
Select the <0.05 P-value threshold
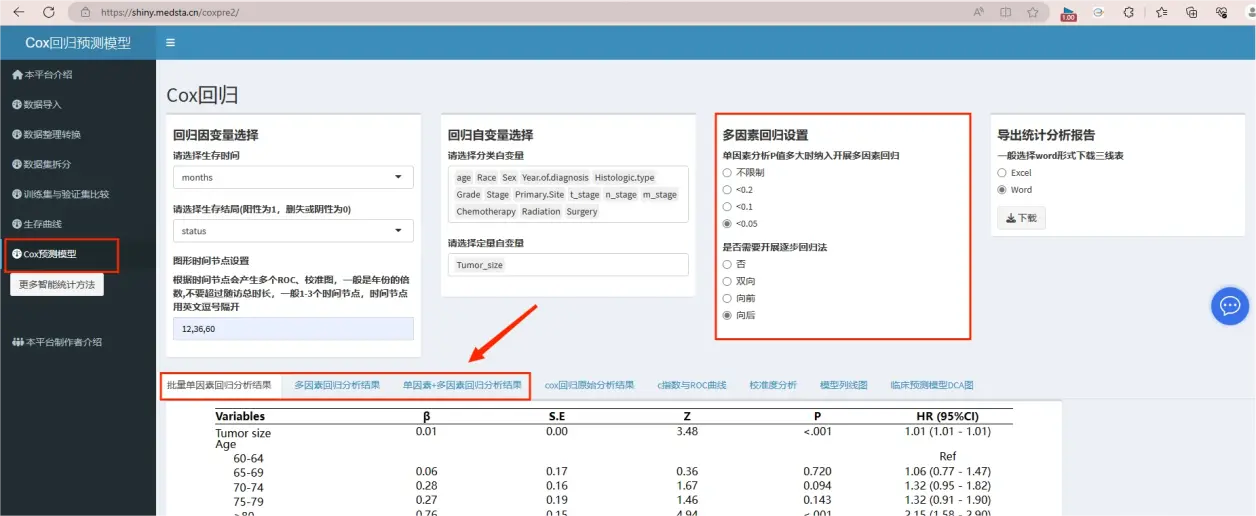(x=727, y=223)
